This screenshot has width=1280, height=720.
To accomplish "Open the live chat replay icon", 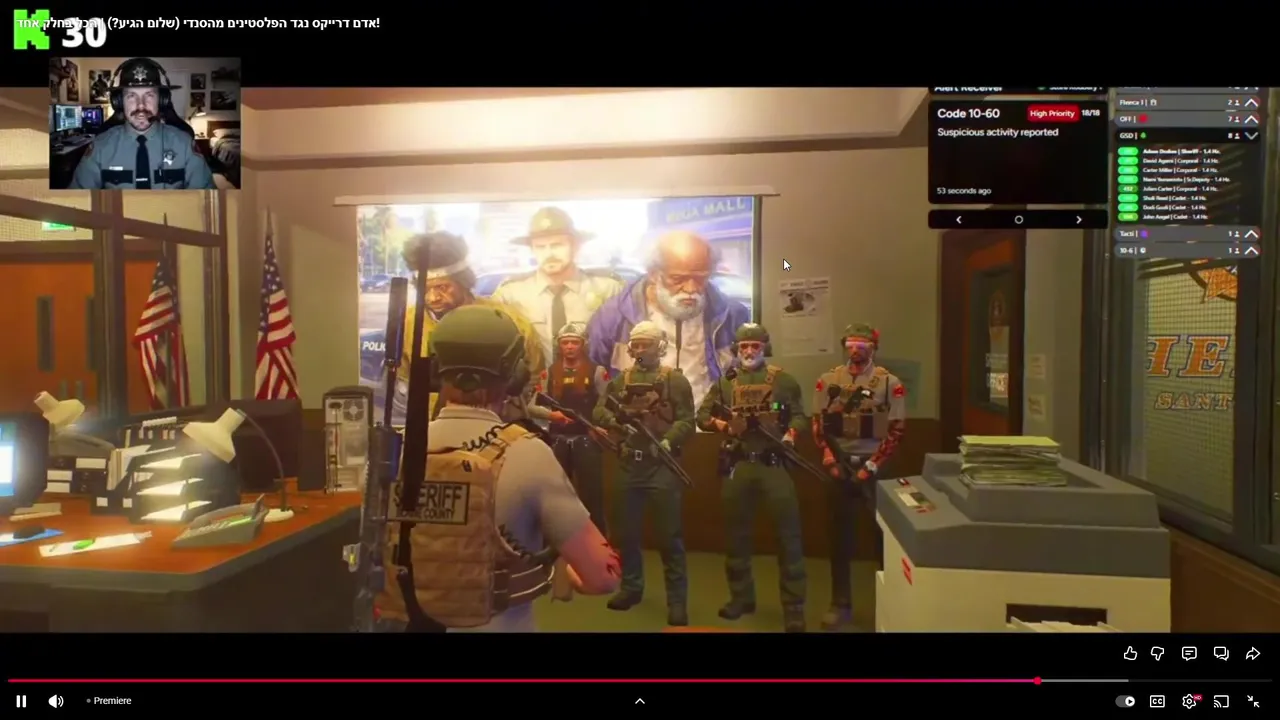I will click(1221, 653).
